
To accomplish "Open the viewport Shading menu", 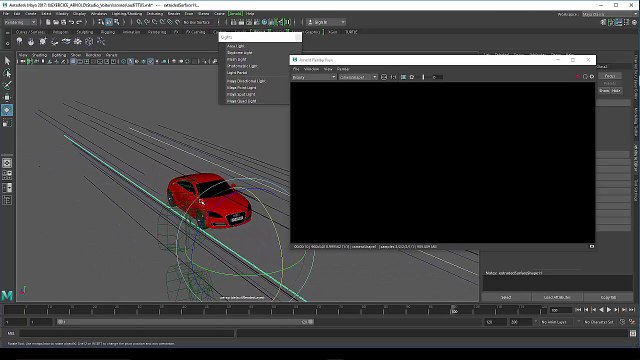I will pyautogui.click(x=40, y=55).
